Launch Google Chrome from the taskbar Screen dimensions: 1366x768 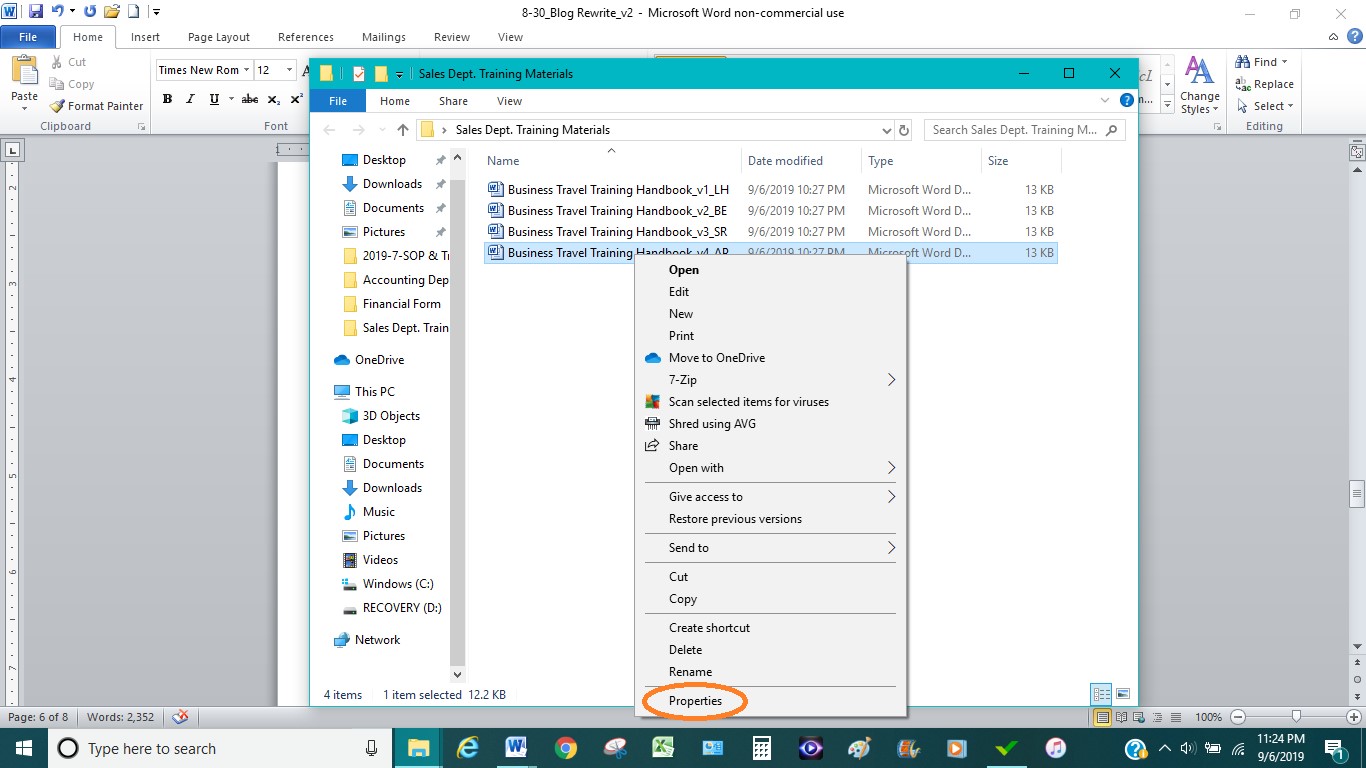point(566,748)
